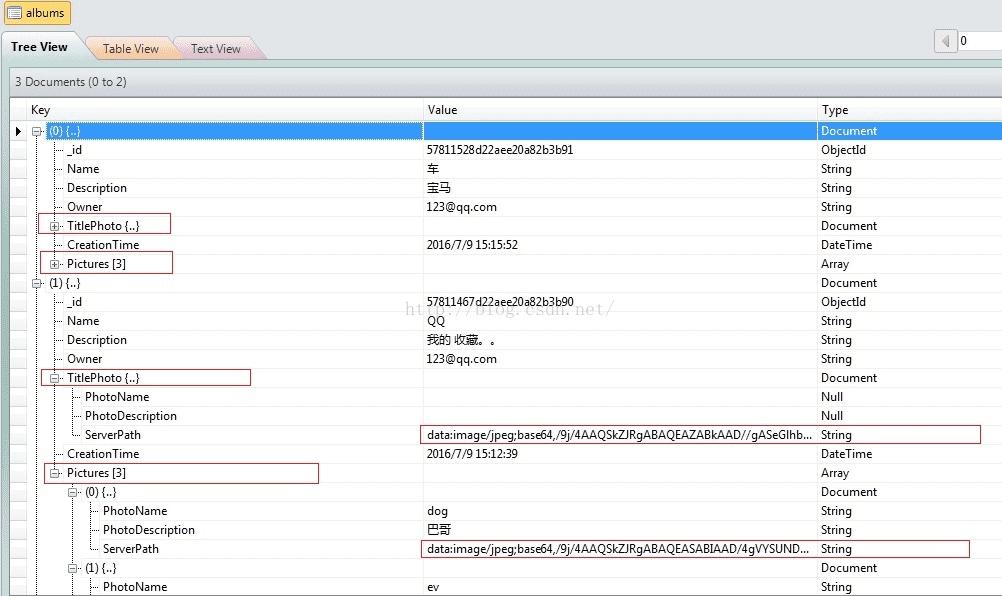Viewport: 1002px width, 596px height.
Task: Click the Key column header
Action: pyautogui.click(x=40, y=110)
